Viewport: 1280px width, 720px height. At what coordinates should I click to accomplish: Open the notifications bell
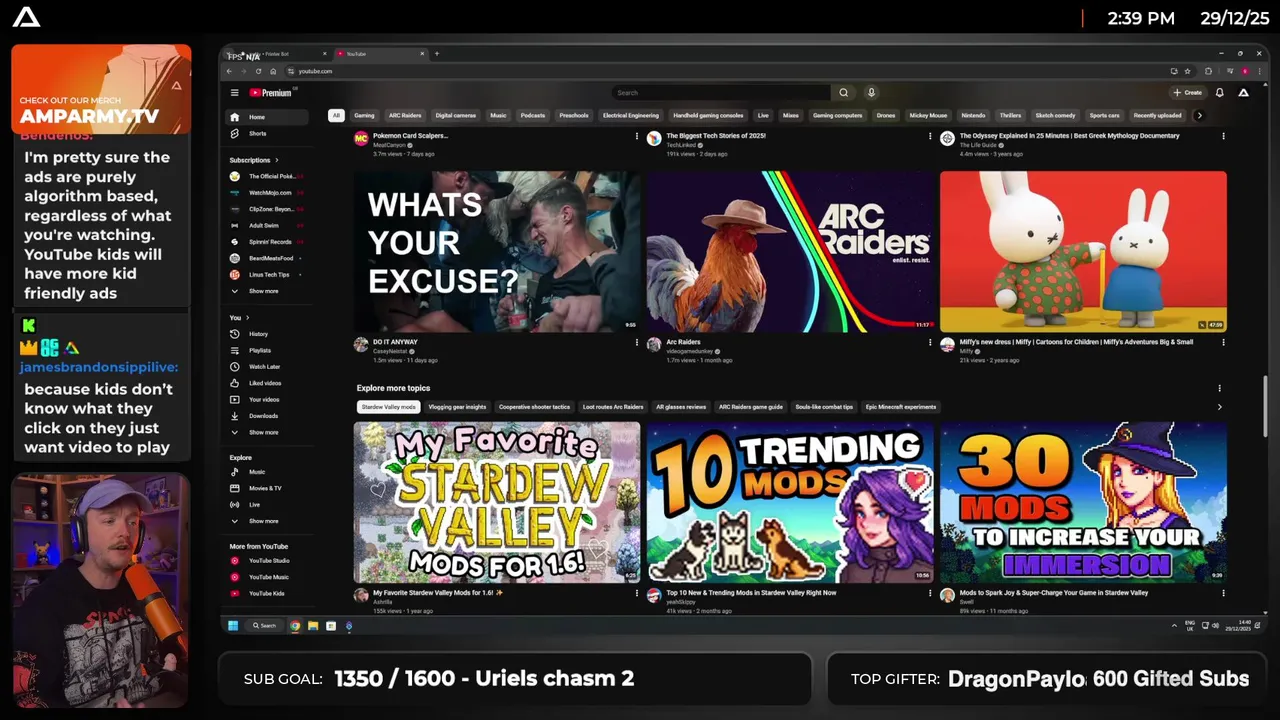(1219, 93)
